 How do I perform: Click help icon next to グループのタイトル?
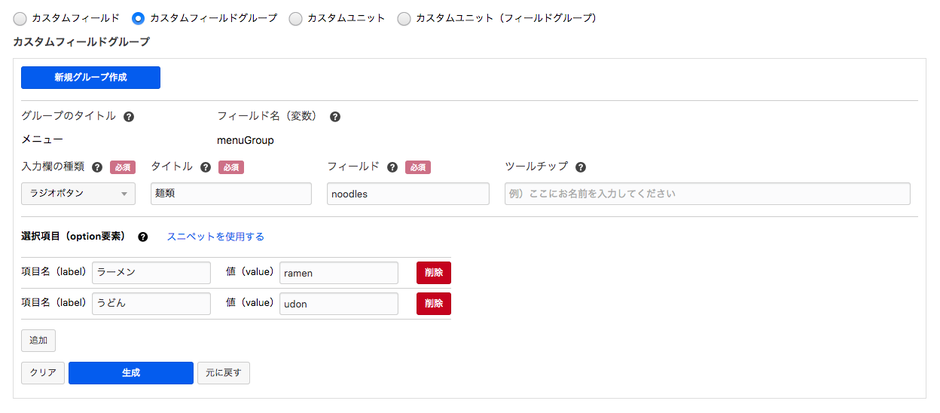[x=129, y=116]
